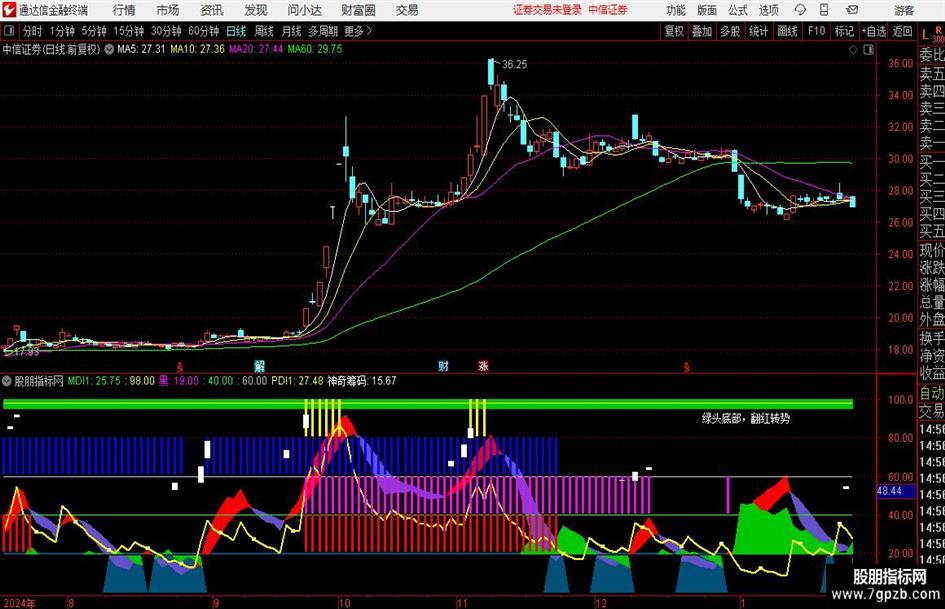Image resolution: width=945 pixels, height=609 pixels.
Task: Expand the 更多 period options
Action: point(358,31)
